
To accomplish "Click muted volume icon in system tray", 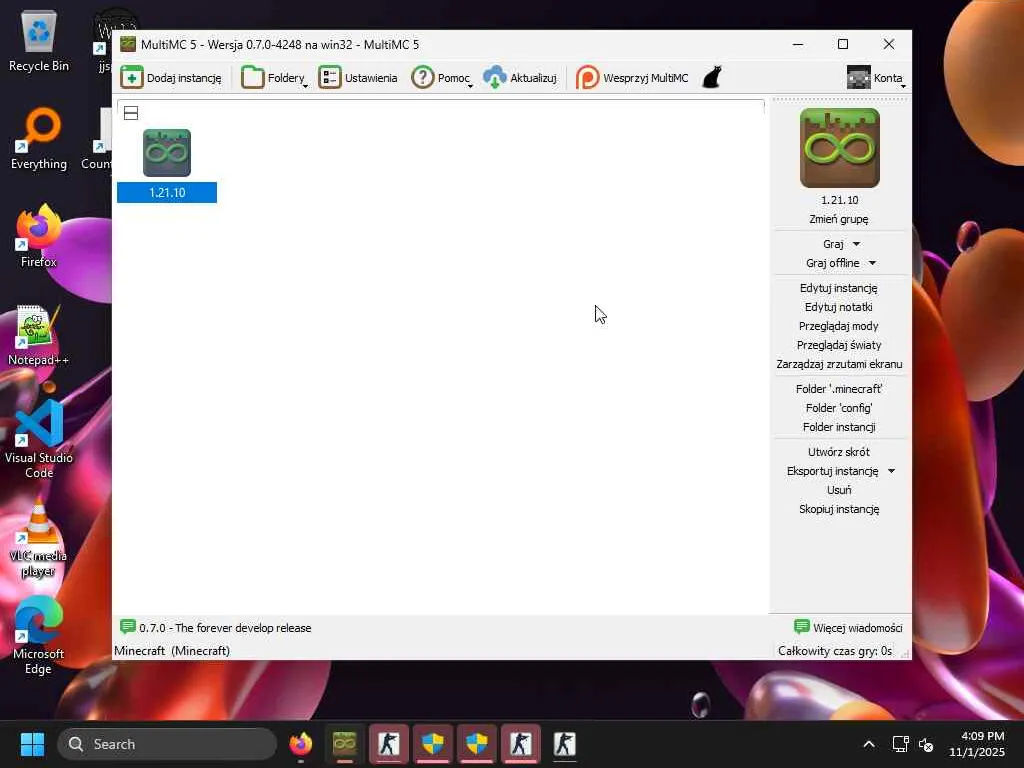I will click(925, 744).
